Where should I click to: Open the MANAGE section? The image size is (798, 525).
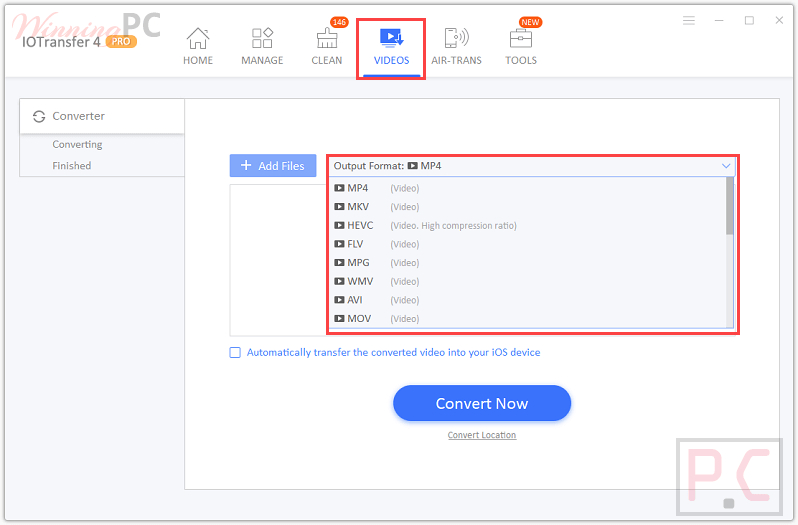[x=262, y=46]
